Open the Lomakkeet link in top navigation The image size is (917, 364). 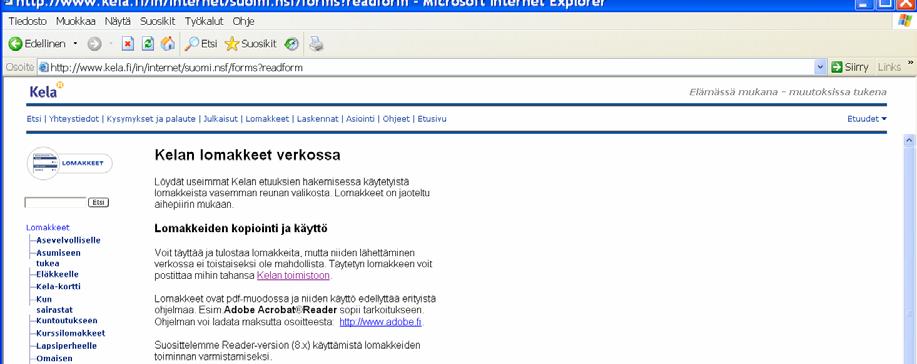pos(267,119)
